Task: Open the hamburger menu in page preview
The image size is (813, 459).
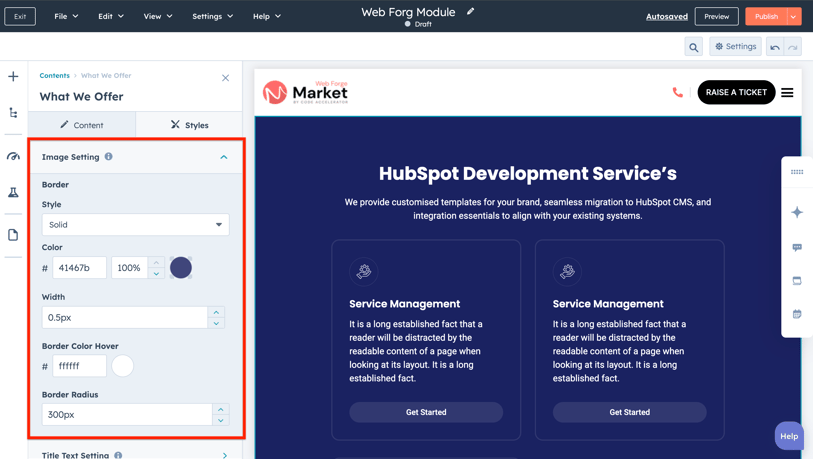Action: 787,93
